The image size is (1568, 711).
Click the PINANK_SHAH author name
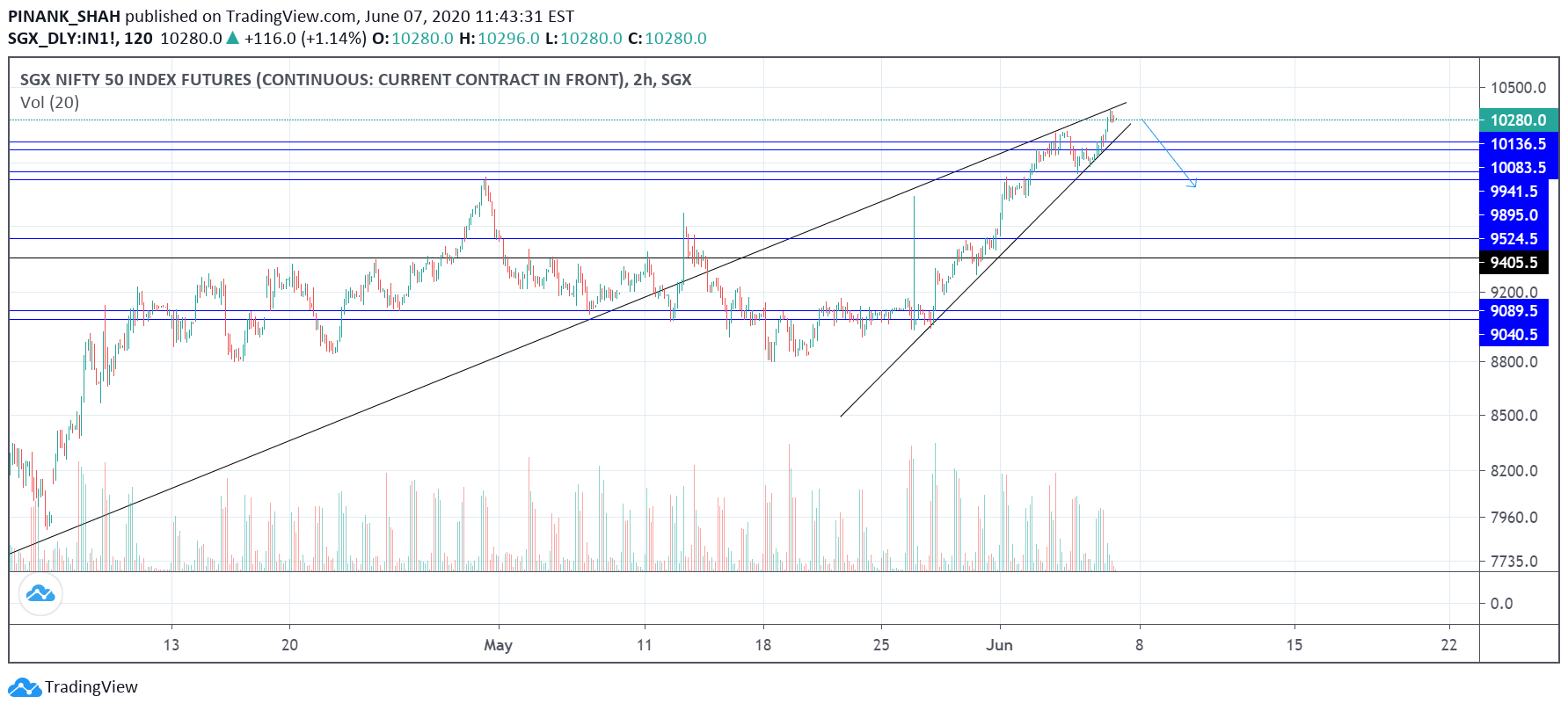64,16
